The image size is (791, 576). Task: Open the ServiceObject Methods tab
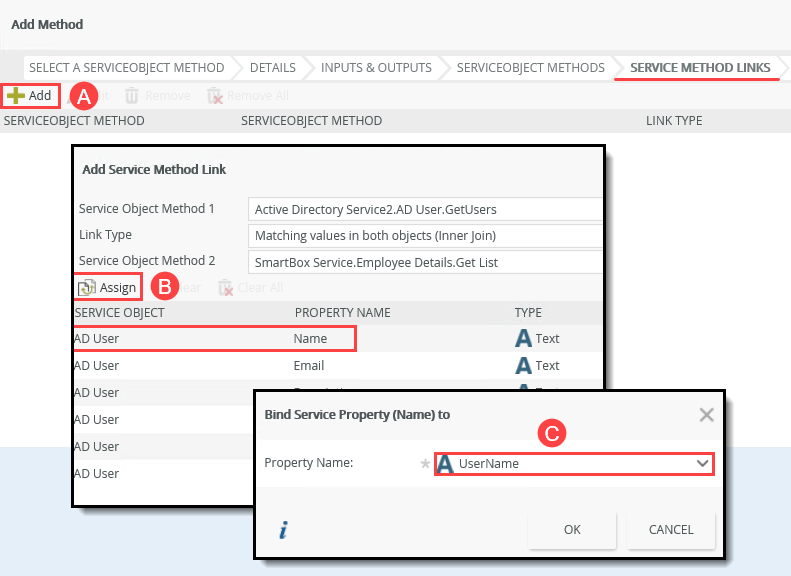click(x=530, y=68)
